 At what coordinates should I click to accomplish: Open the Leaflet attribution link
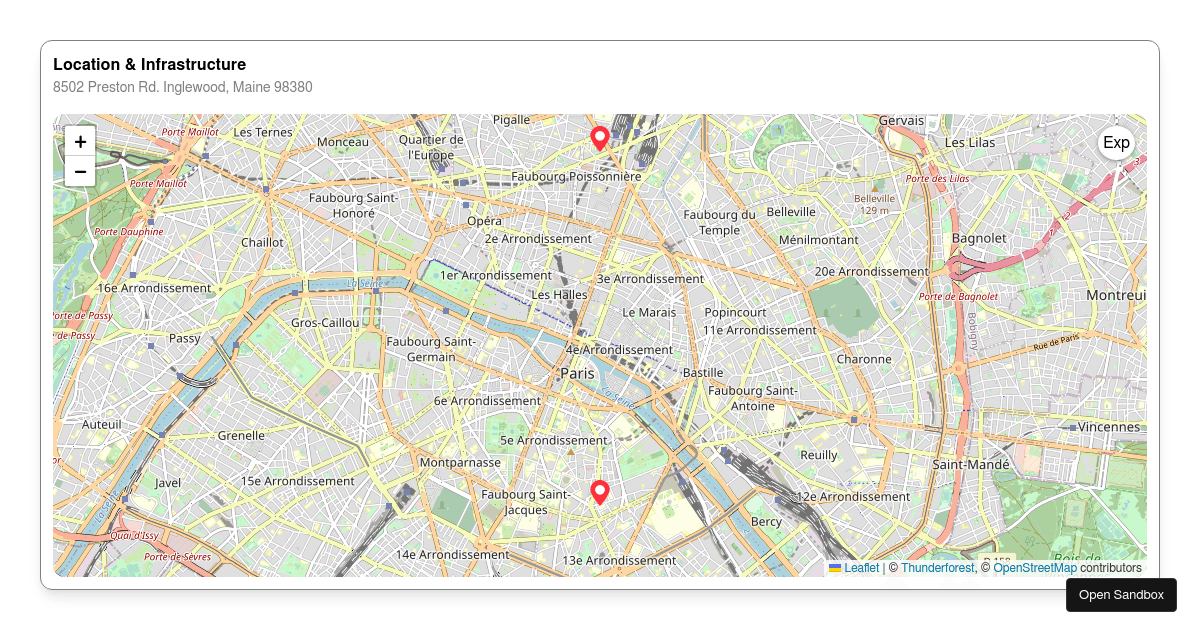click(854, 568)
